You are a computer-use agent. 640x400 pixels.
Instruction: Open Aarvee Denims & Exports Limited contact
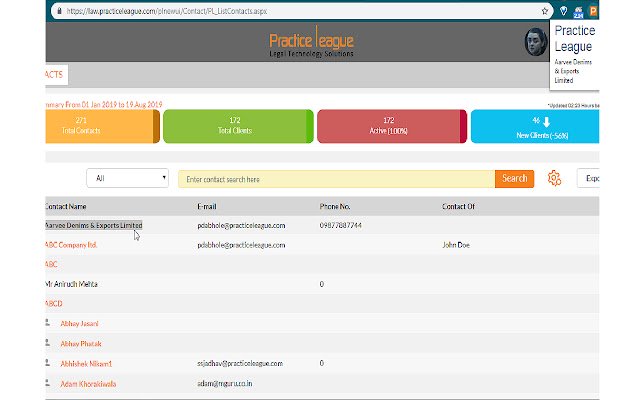94,225
